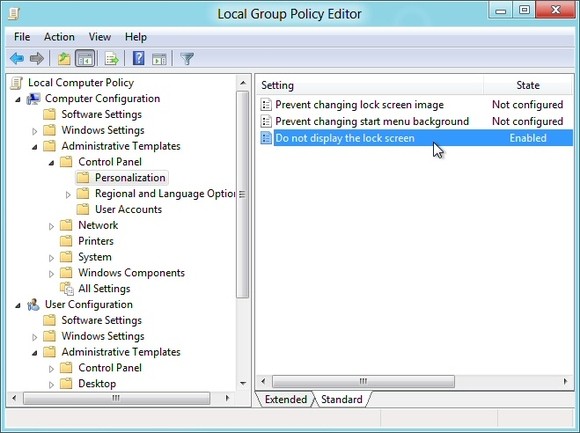Collapse the User Configuration node
Viewport: 580px width, 433px height.
[18, 305]
